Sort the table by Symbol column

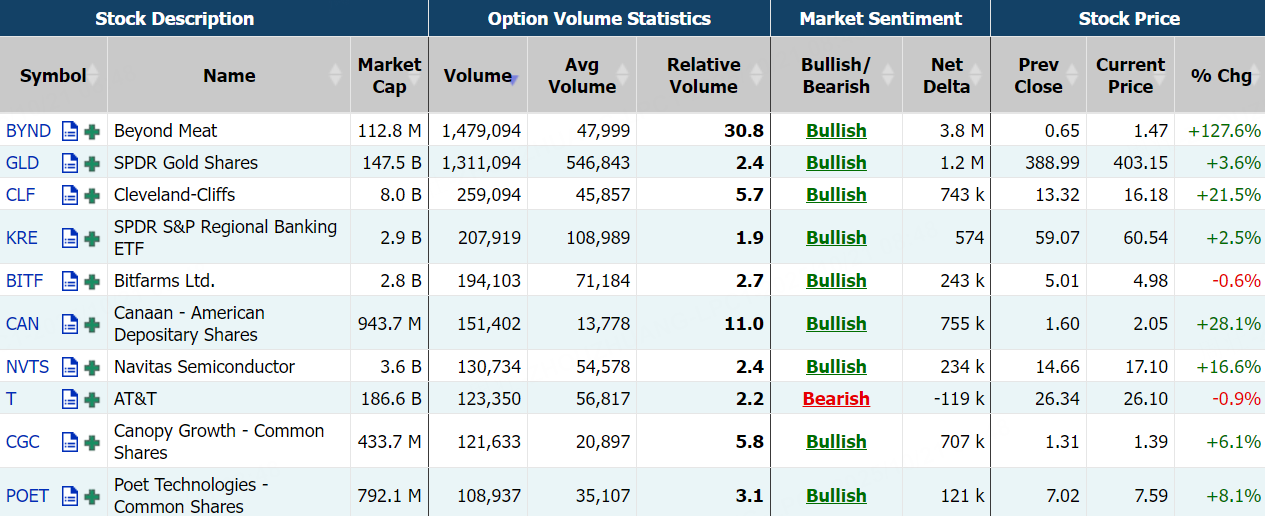click(53, 76)
